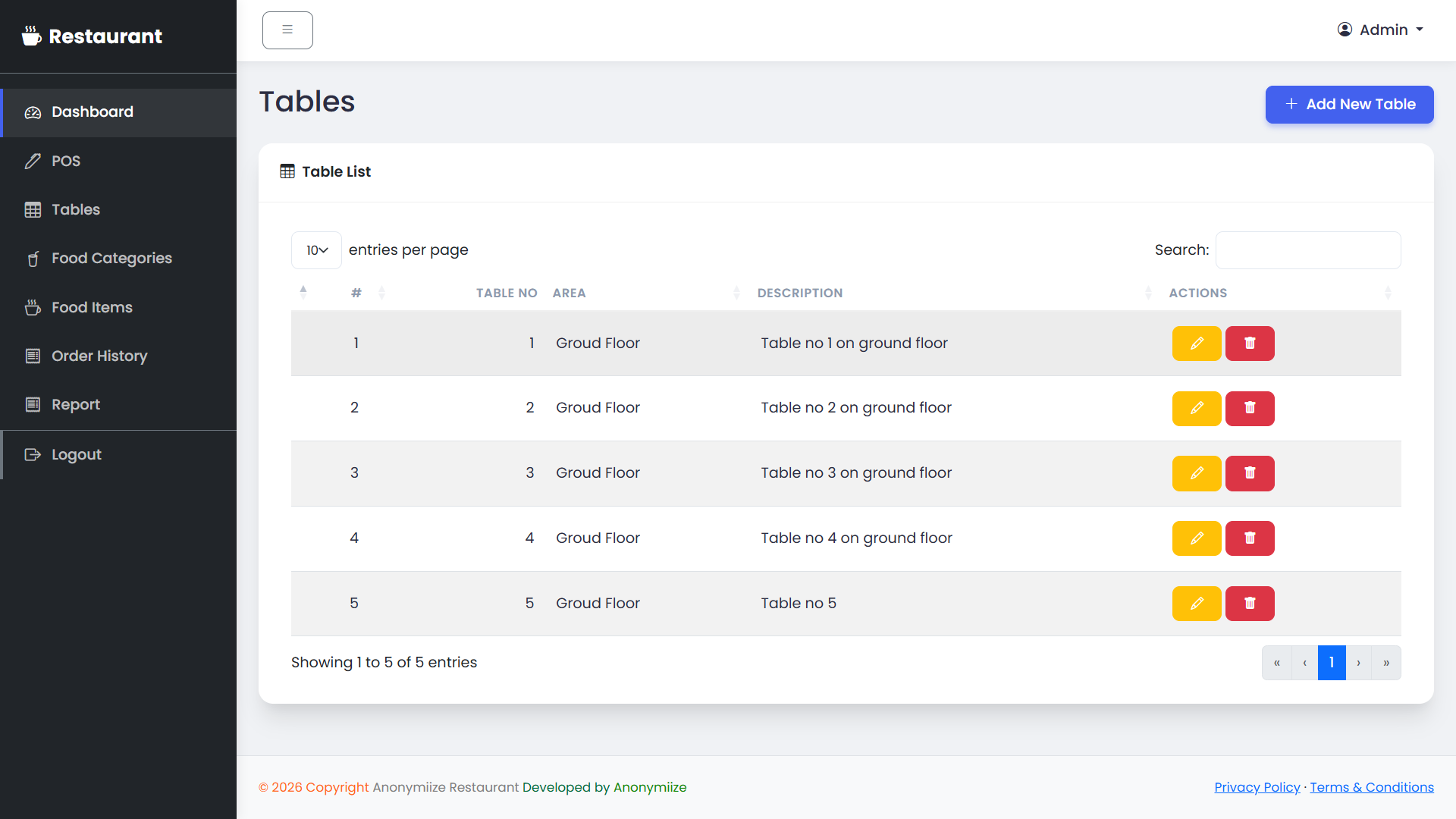Click 'Groud Floor' in table 5's row

coord(598,604)
